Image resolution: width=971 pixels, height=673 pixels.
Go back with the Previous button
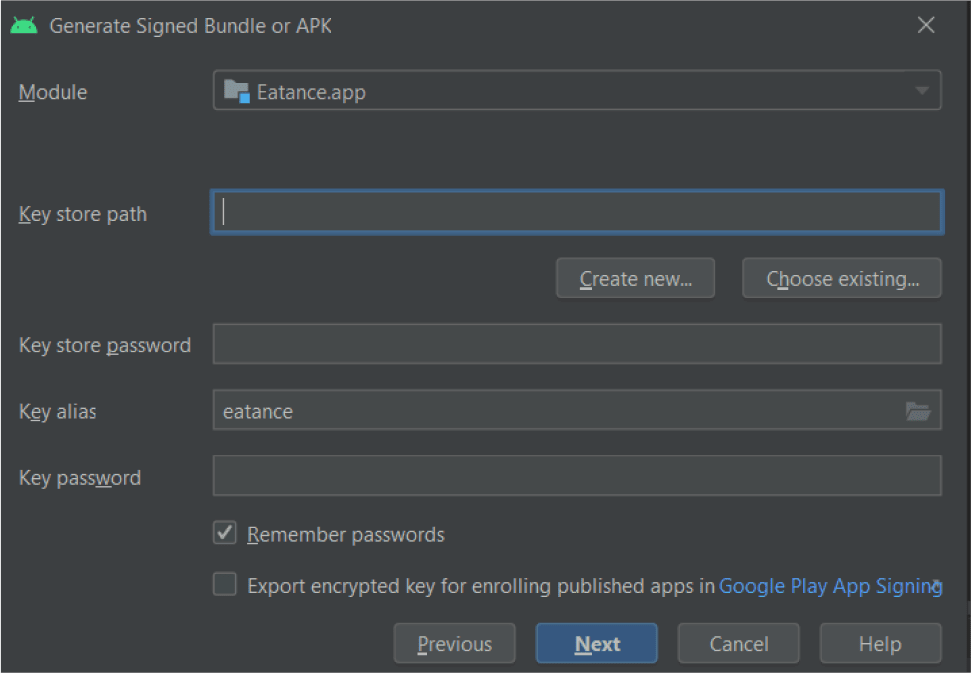[x=454, y=644]
